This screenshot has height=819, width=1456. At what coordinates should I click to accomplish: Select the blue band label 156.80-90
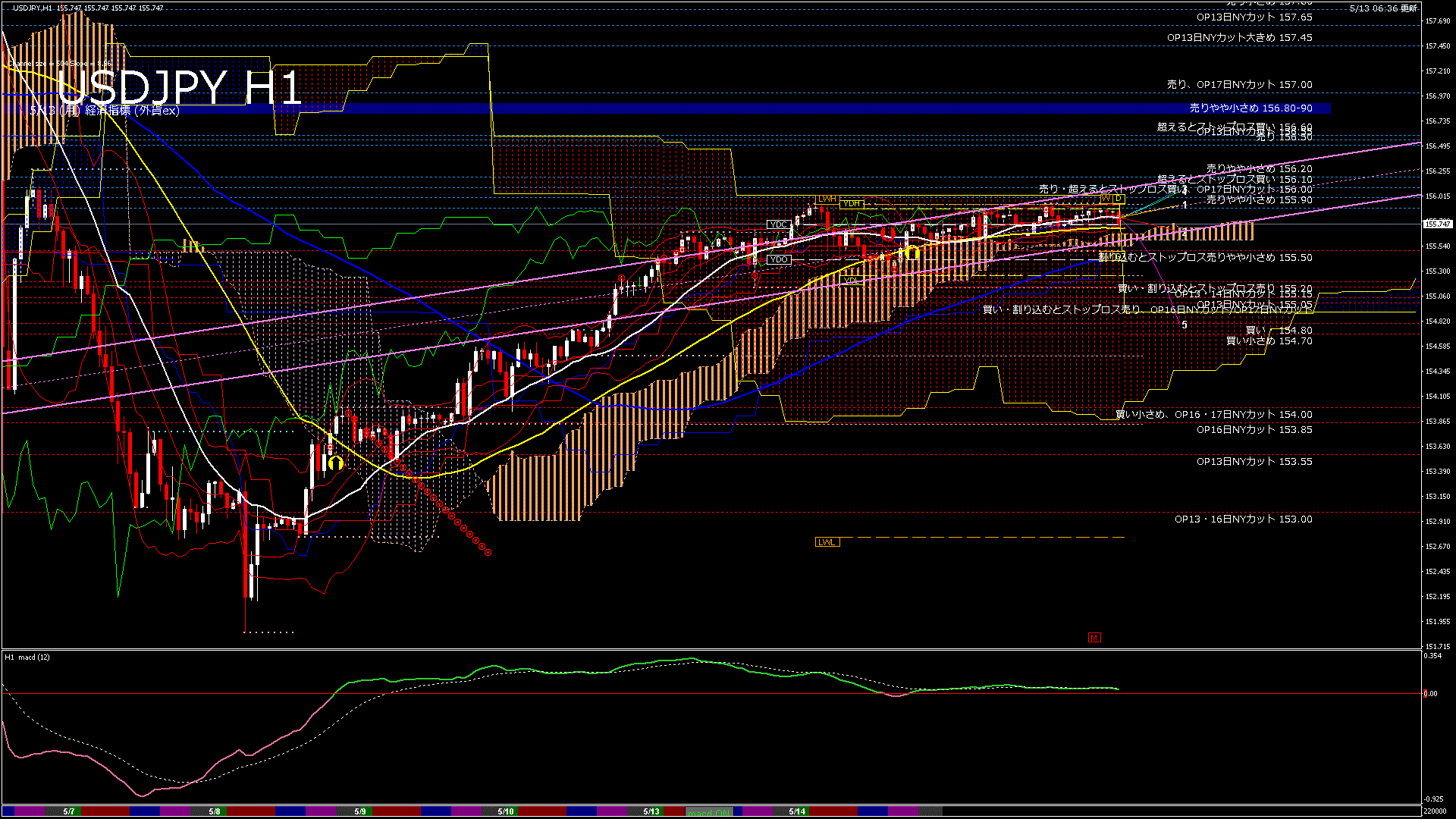[x=1251, y=108]
